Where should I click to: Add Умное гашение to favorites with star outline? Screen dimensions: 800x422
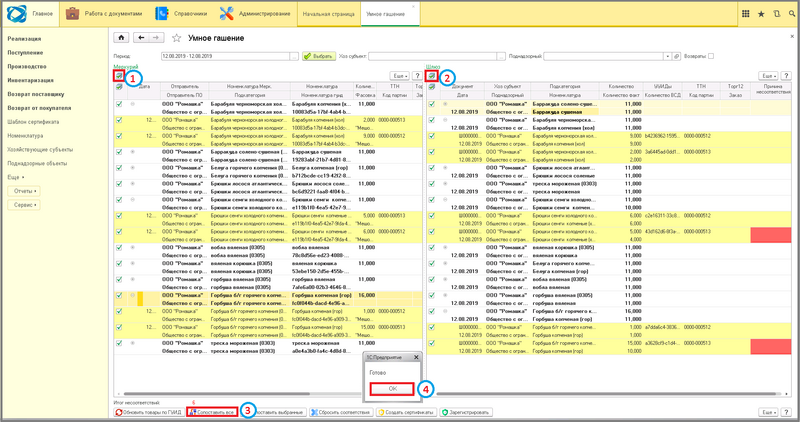tap(177, 38)
